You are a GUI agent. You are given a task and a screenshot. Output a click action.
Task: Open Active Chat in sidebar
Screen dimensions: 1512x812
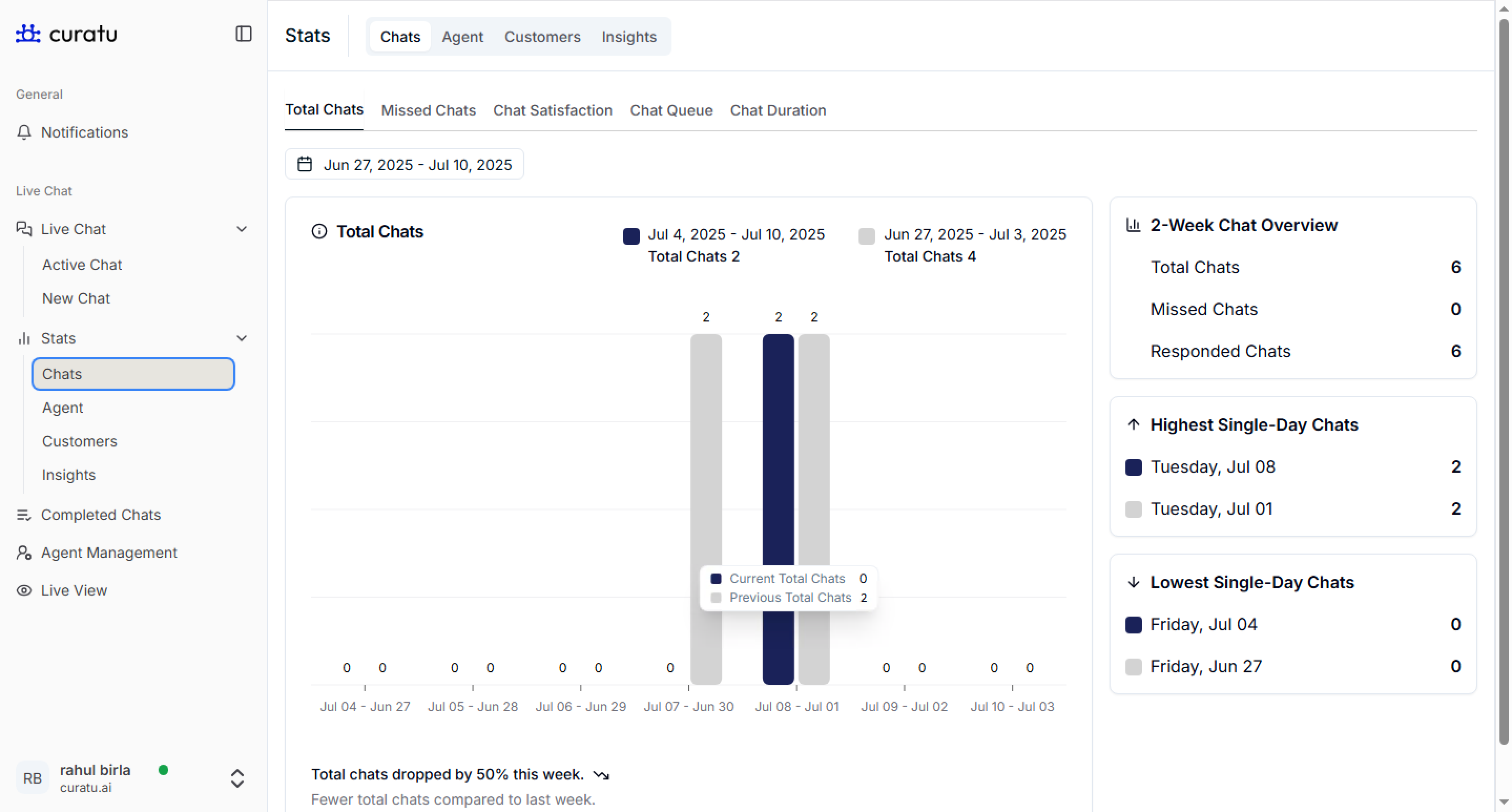pos(81,265)
